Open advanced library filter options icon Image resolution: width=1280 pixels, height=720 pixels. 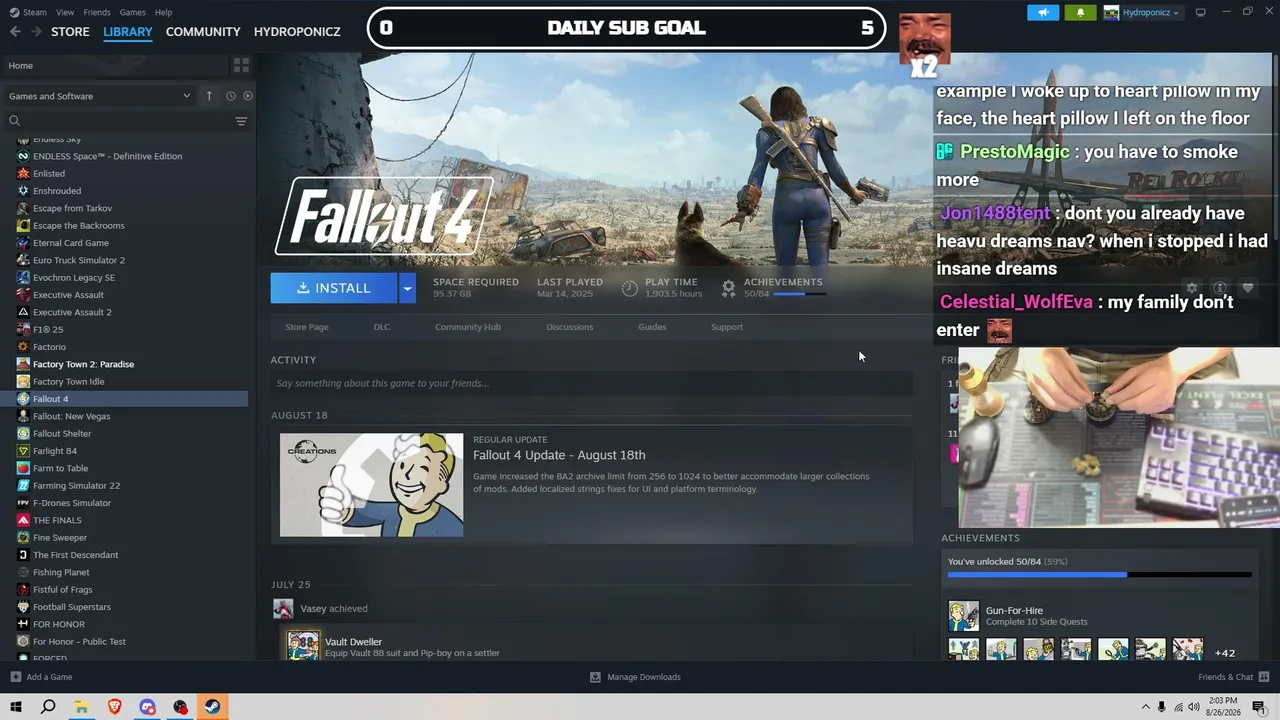[241, 121]
